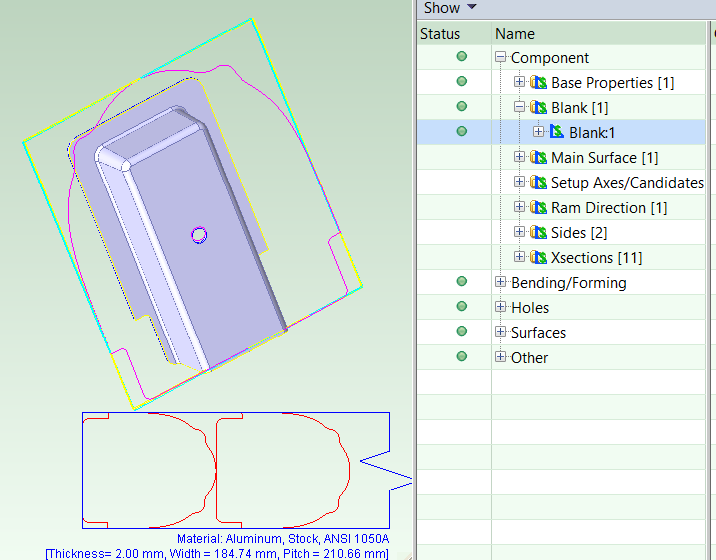This screenshot has width=716, height=560.
Task: Click the Blank:1 item icon
Action: [557, 132]
